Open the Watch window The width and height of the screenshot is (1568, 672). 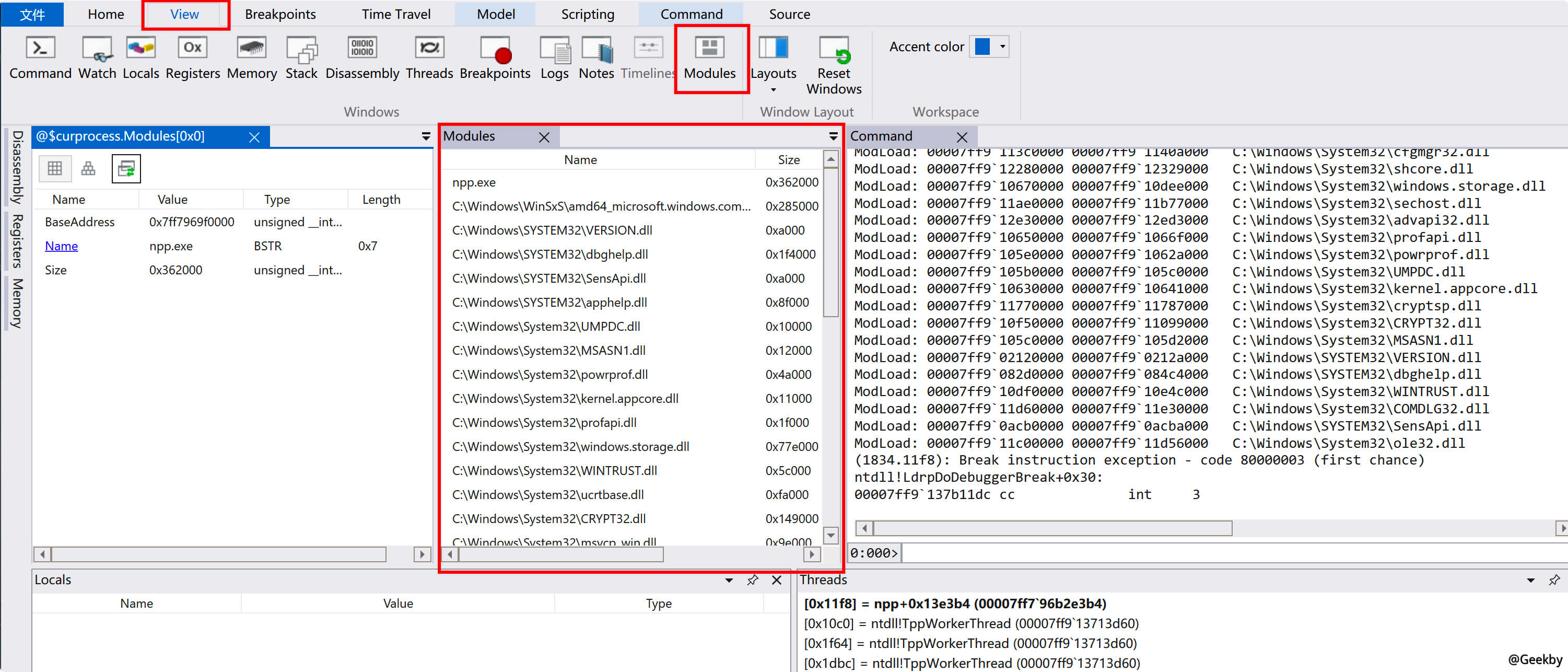pos(97,59)
